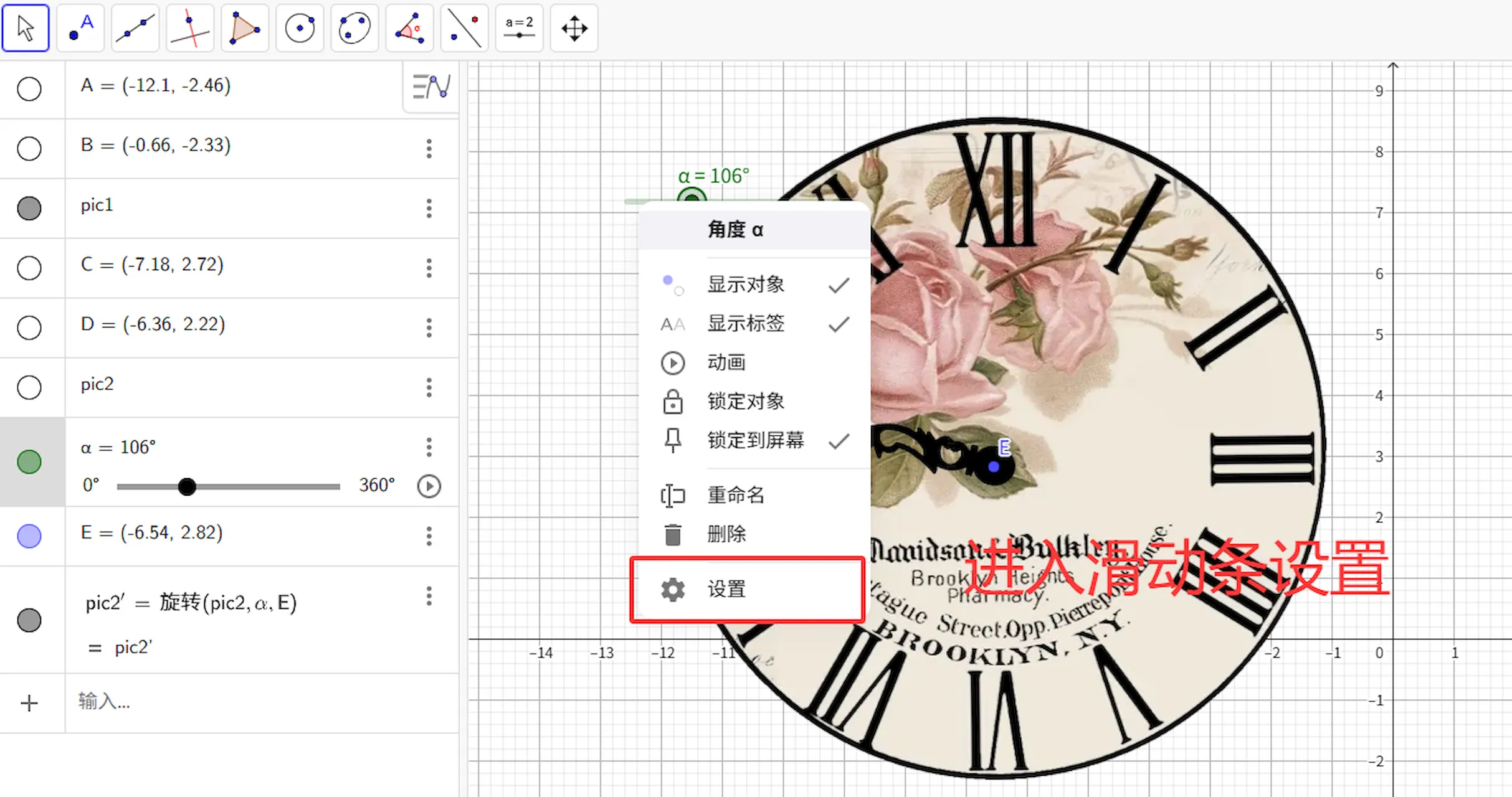The width and height of the screenshot is (1512, 797).
Task: Click 删除 to delete angle α
Action: [726, 534]
